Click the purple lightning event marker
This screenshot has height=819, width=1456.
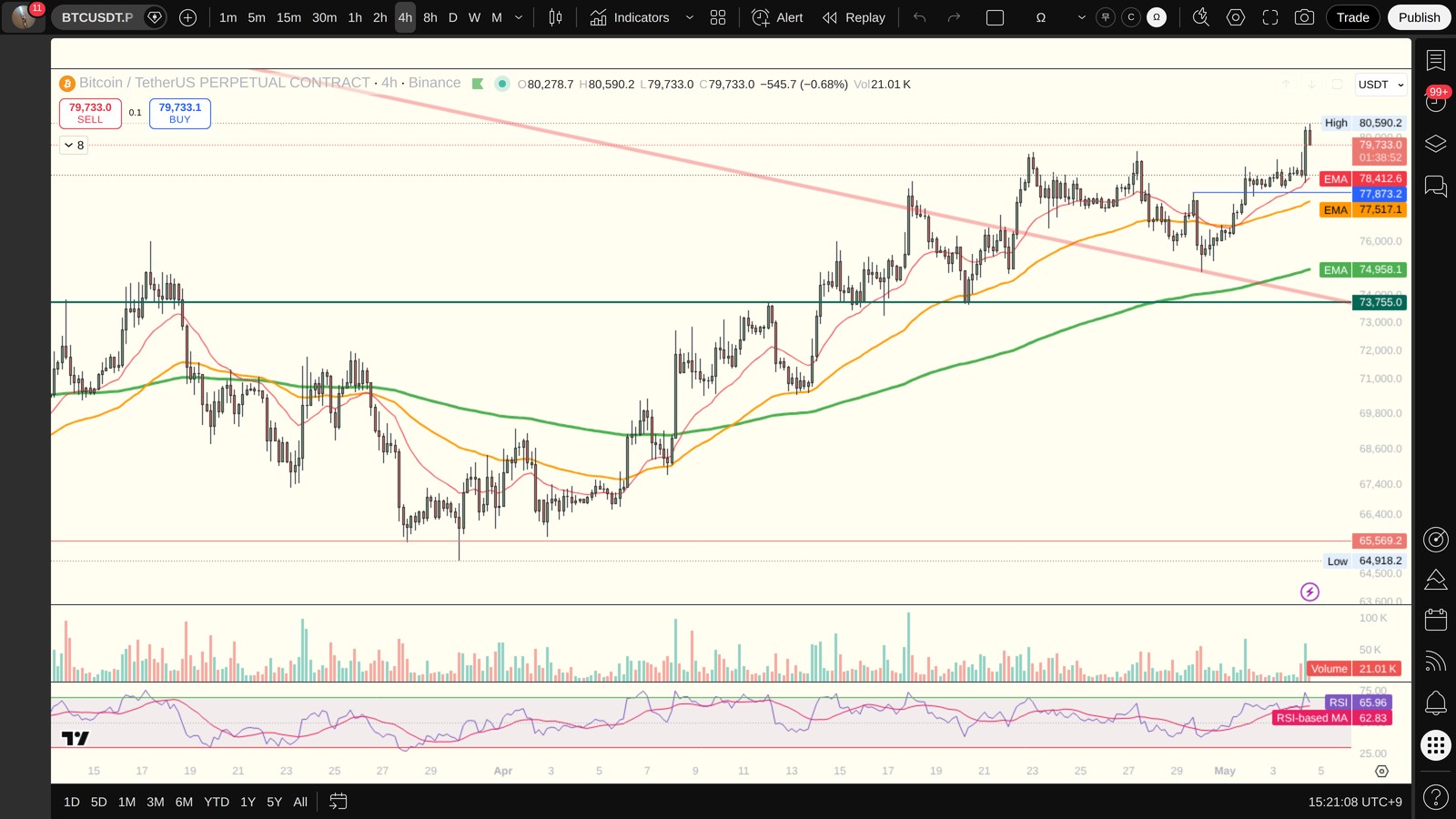tap(1309, 592)
